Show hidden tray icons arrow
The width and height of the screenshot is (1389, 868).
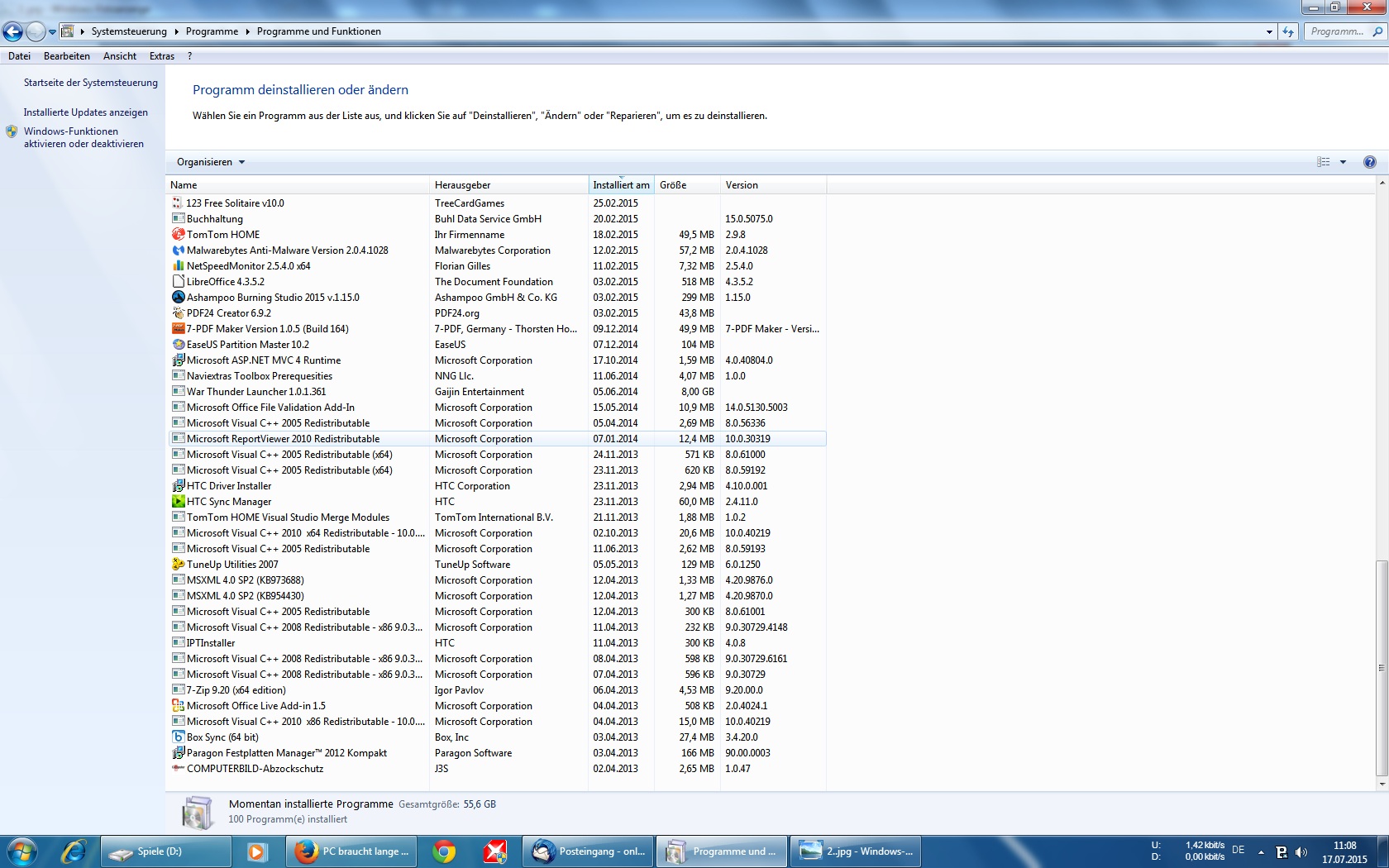click(x=1261, y=852)
